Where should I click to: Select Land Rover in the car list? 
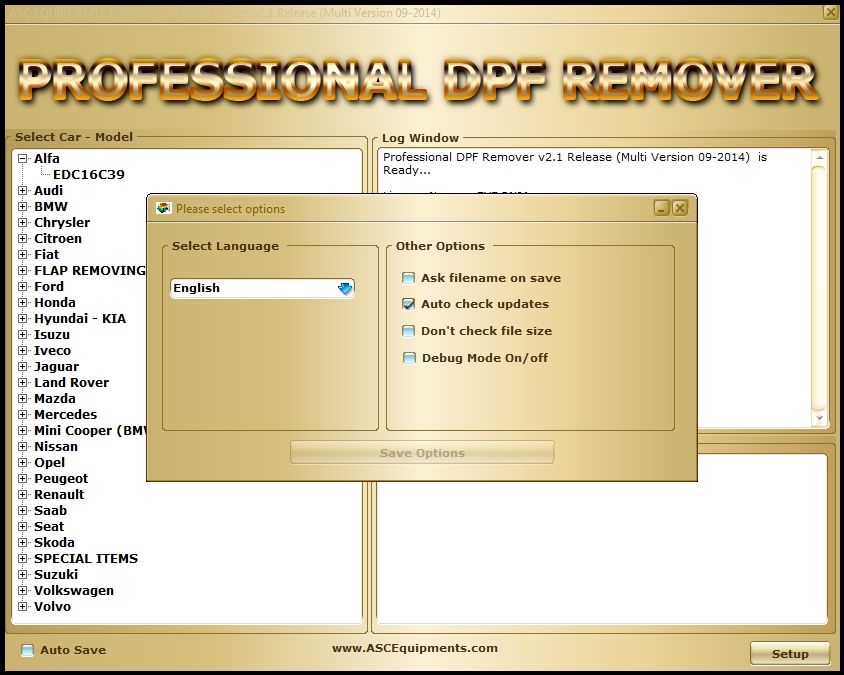point(72,383)
